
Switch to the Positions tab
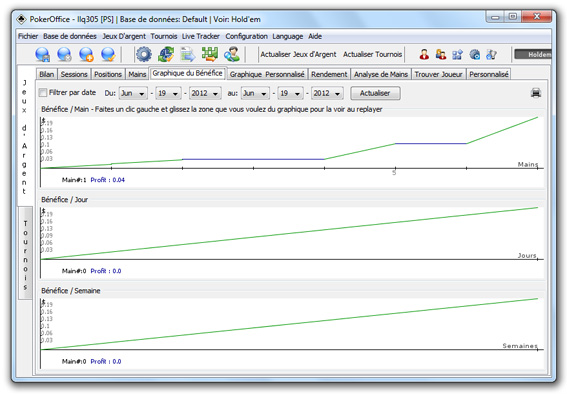click(108, 74)
